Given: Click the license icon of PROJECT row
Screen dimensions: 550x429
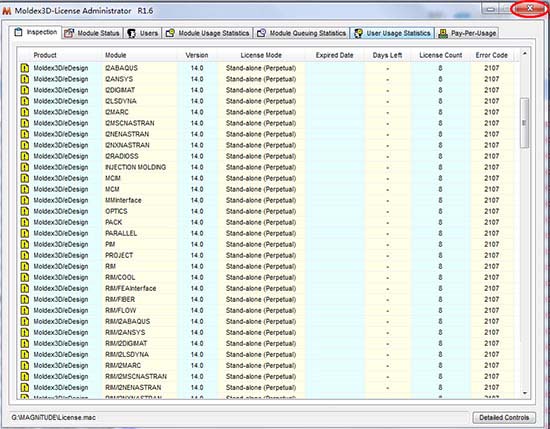Looking at the screenshot, I should pos(25,255).
